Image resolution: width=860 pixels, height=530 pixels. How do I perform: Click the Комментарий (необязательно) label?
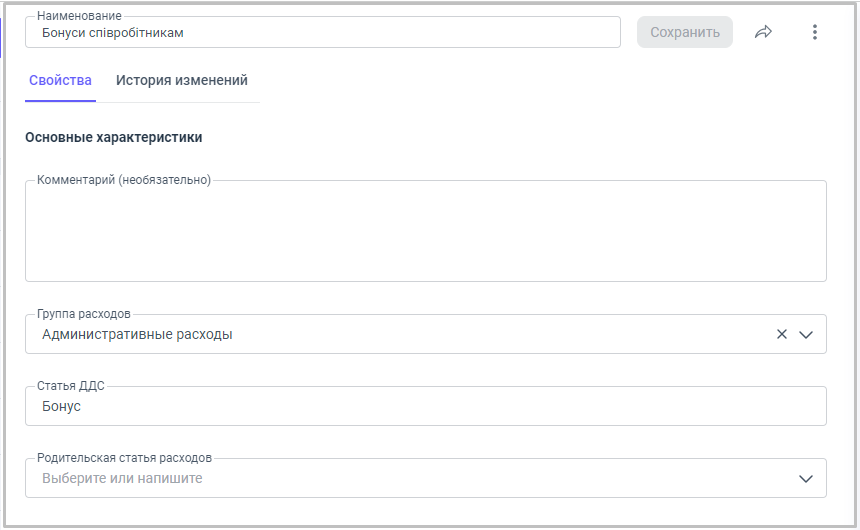[124, 180]
